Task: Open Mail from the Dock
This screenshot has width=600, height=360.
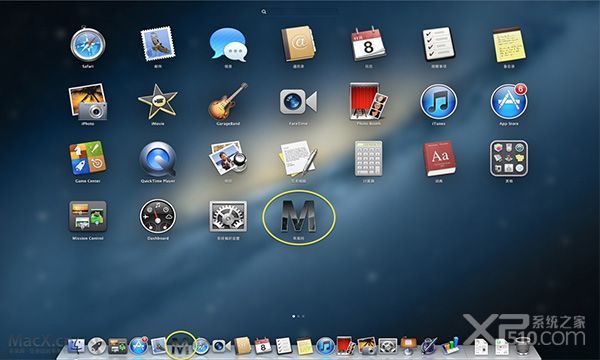Action: pyautogui.click(x=158, y=345)
